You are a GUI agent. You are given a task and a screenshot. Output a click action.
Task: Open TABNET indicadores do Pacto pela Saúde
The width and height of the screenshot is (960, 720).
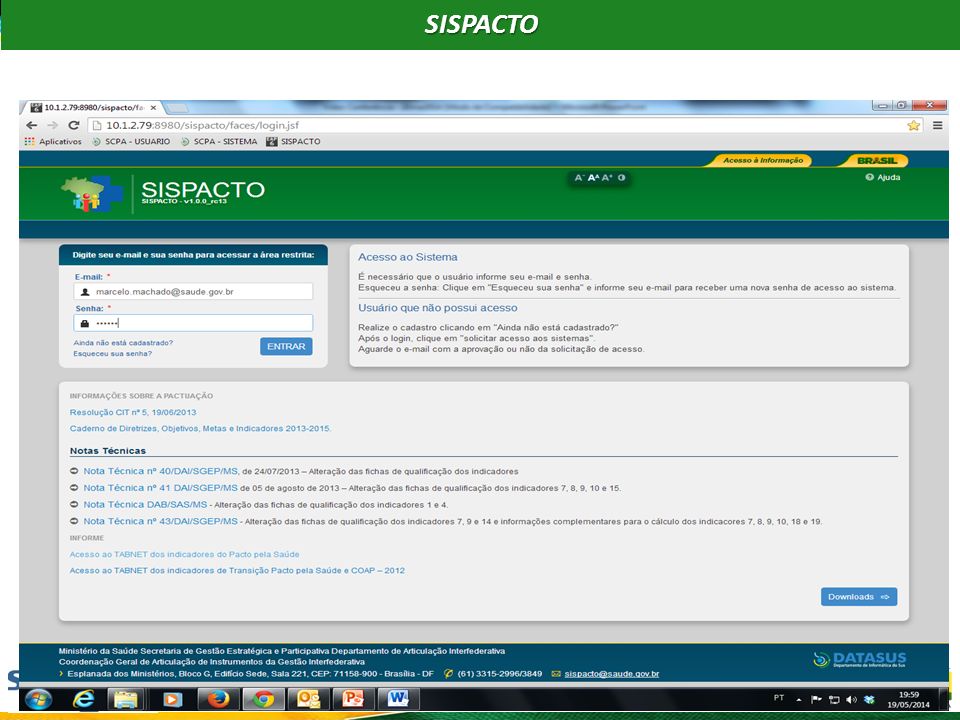click(x=184, y=554)
